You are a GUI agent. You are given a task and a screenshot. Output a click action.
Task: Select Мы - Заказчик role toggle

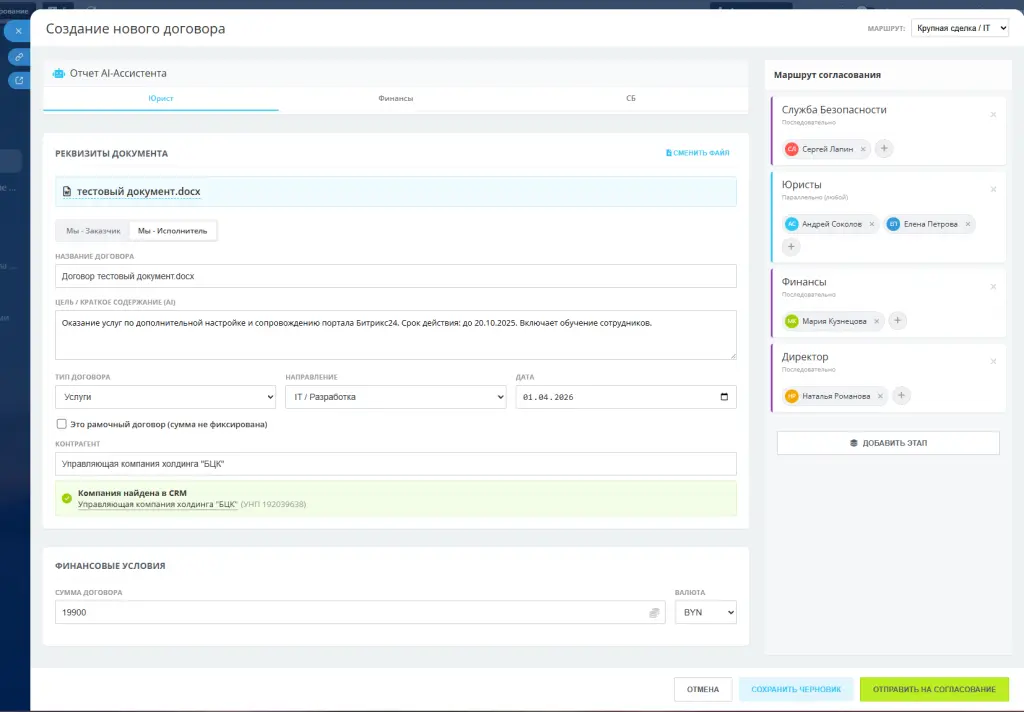pyautogui.click(x=93, y=231)
